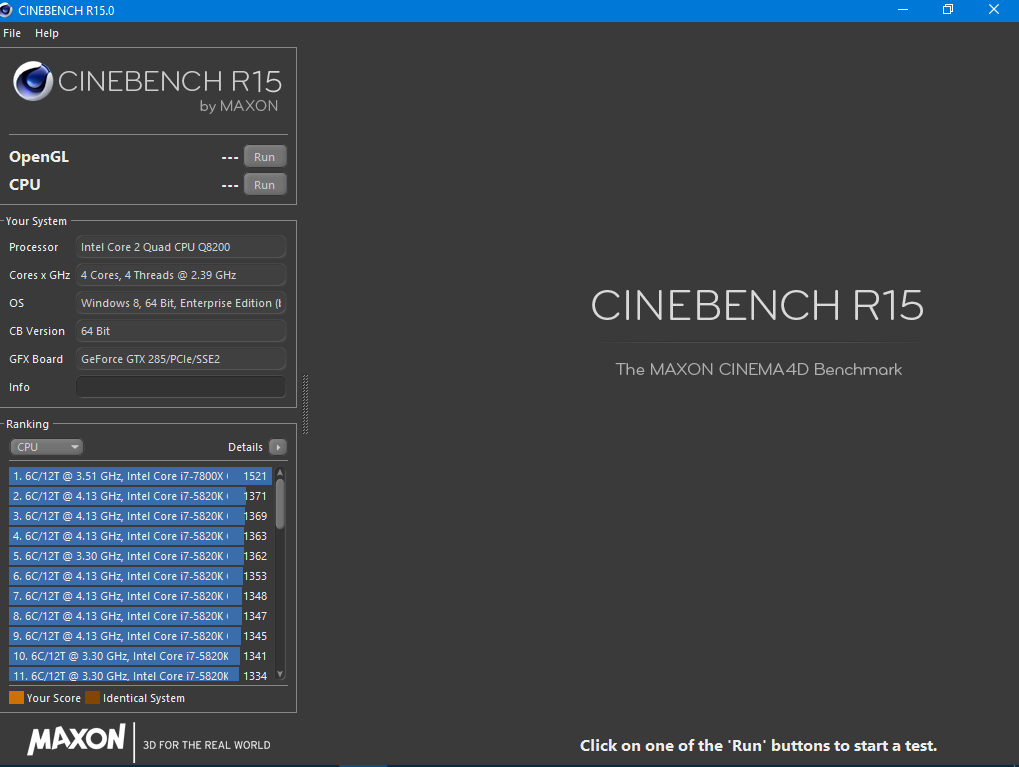Click the MAXON logo at bottom left
1019x767 pixels.
coord(76,740)
